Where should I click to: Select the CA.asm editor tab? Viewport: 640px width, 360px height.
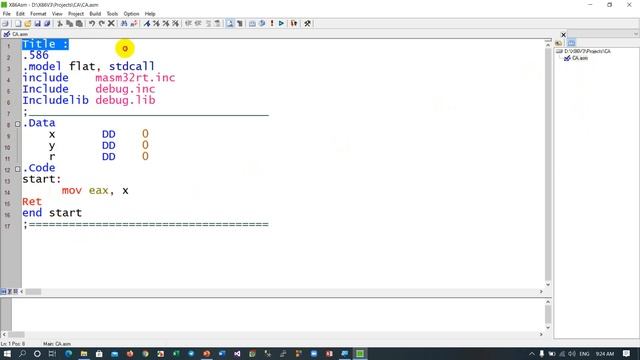coord(16,34)
